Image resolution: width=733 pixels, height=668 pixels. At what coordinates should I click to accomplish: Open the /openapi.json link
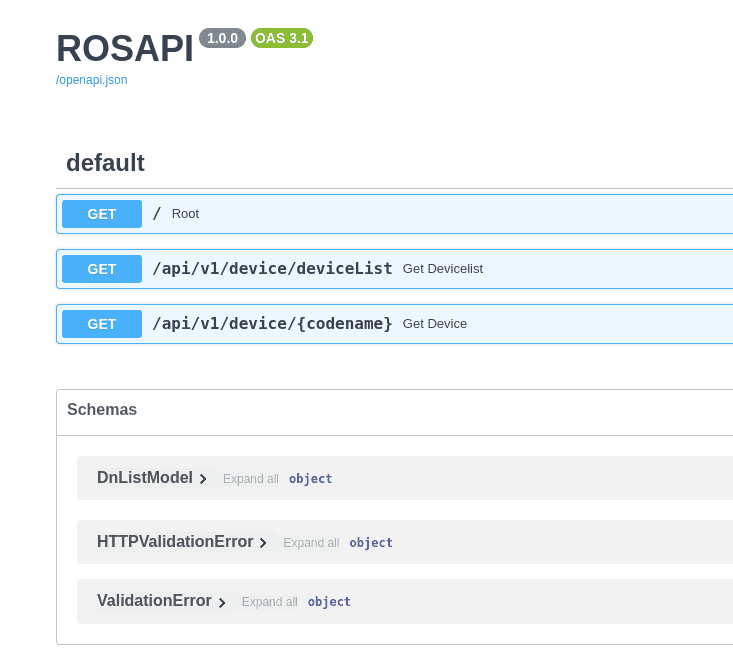[x=91, y=80]
